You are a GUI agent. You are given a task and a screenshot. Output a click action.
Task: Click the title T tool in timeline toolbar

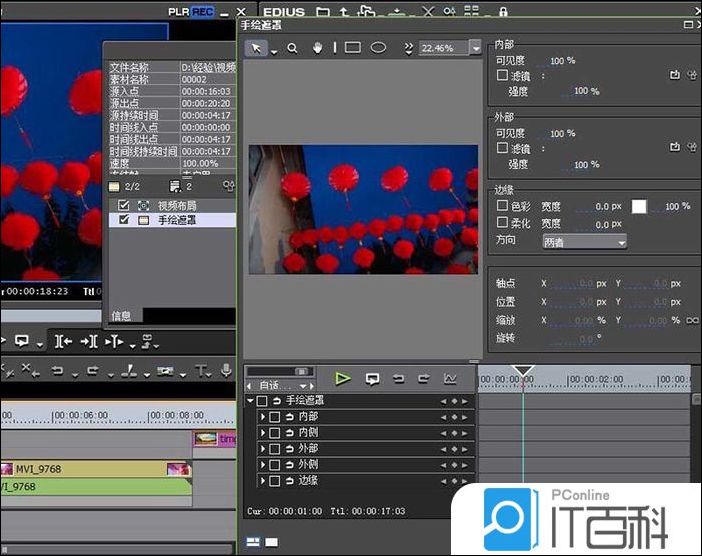pos(201,370)
